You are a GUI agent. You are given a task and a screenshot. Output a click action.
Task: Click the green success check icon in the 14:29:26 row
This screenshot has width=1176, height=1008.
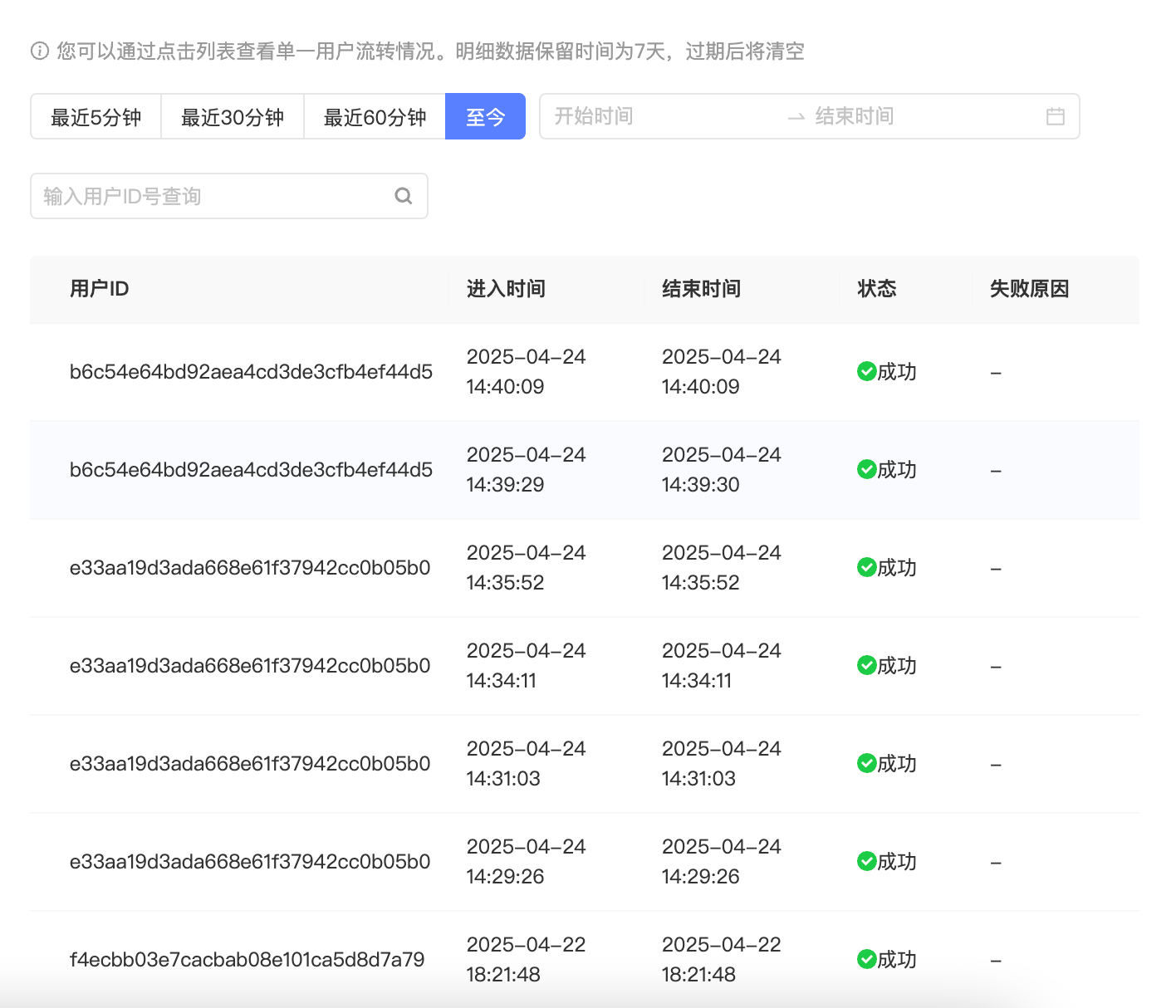click(867, 861)
